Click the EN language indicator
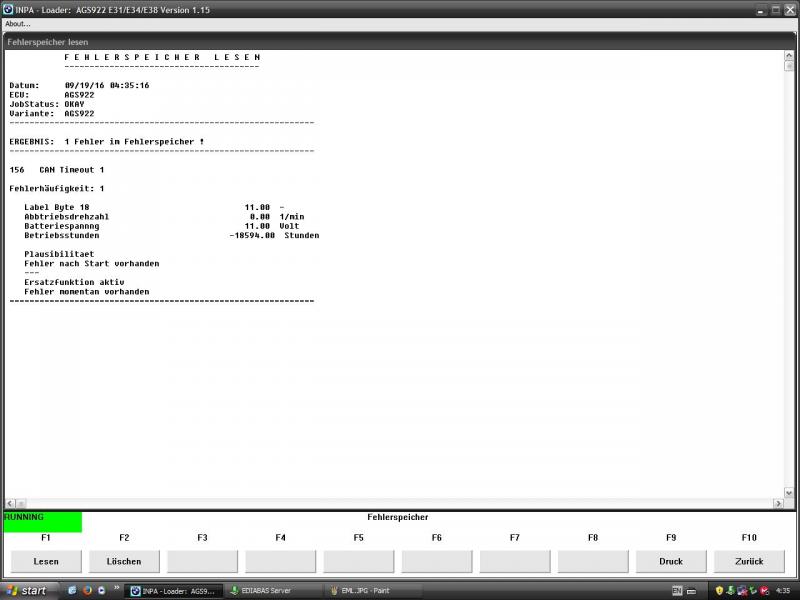 tap(677, 590)
